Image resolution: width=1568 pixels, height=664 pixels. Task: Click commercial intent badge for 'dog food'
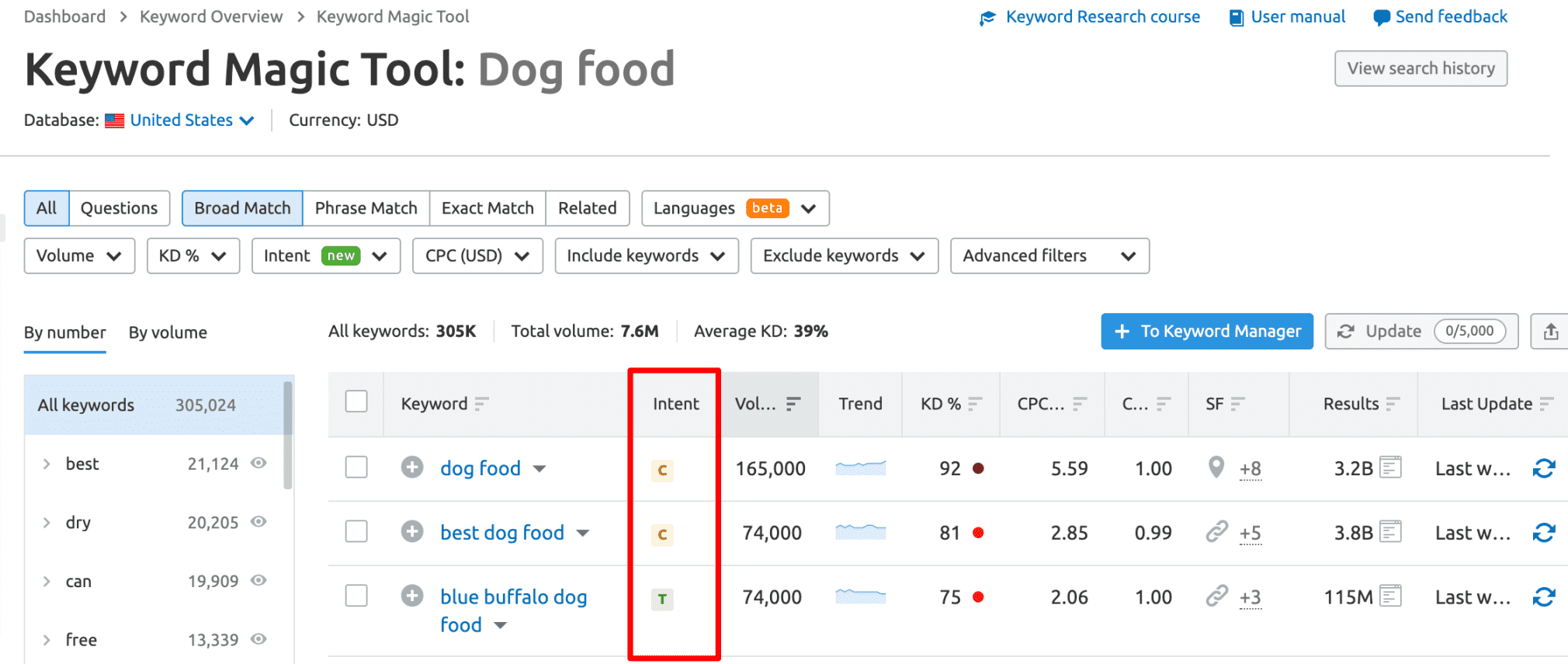click(662, 470)
